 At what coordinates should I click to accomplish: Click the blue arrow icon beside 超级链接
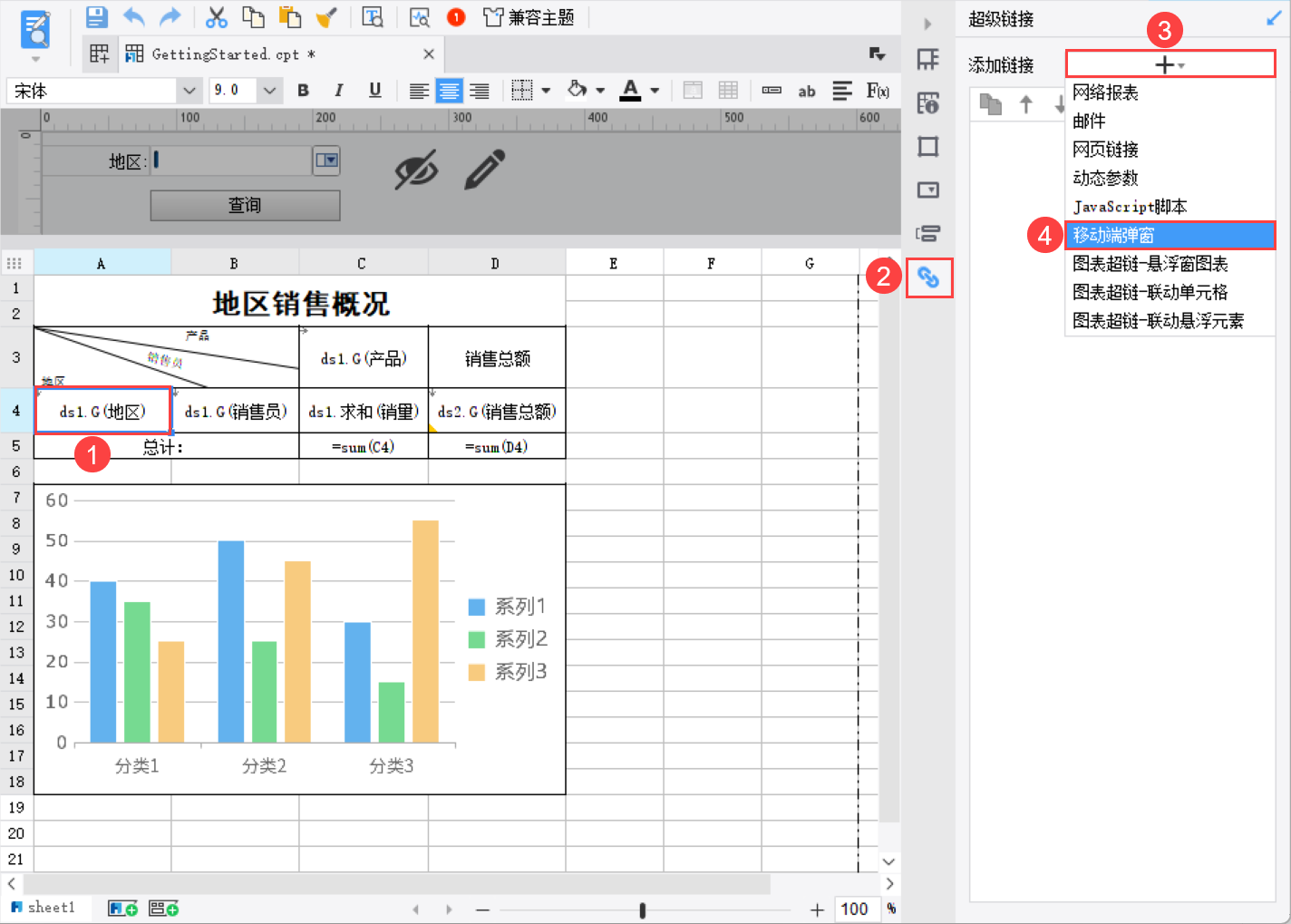(x=1274, y=18)
